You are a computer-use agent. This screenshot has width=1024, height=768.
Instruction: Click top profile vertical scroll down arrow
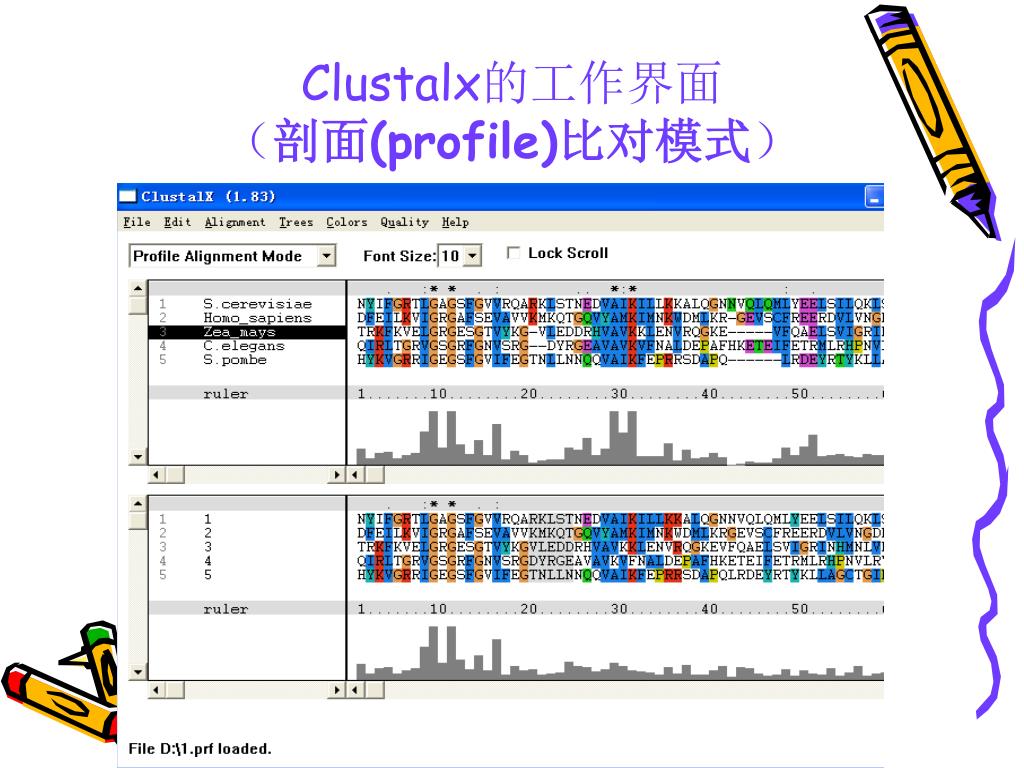pyautogui.click(x=137, y=457)
